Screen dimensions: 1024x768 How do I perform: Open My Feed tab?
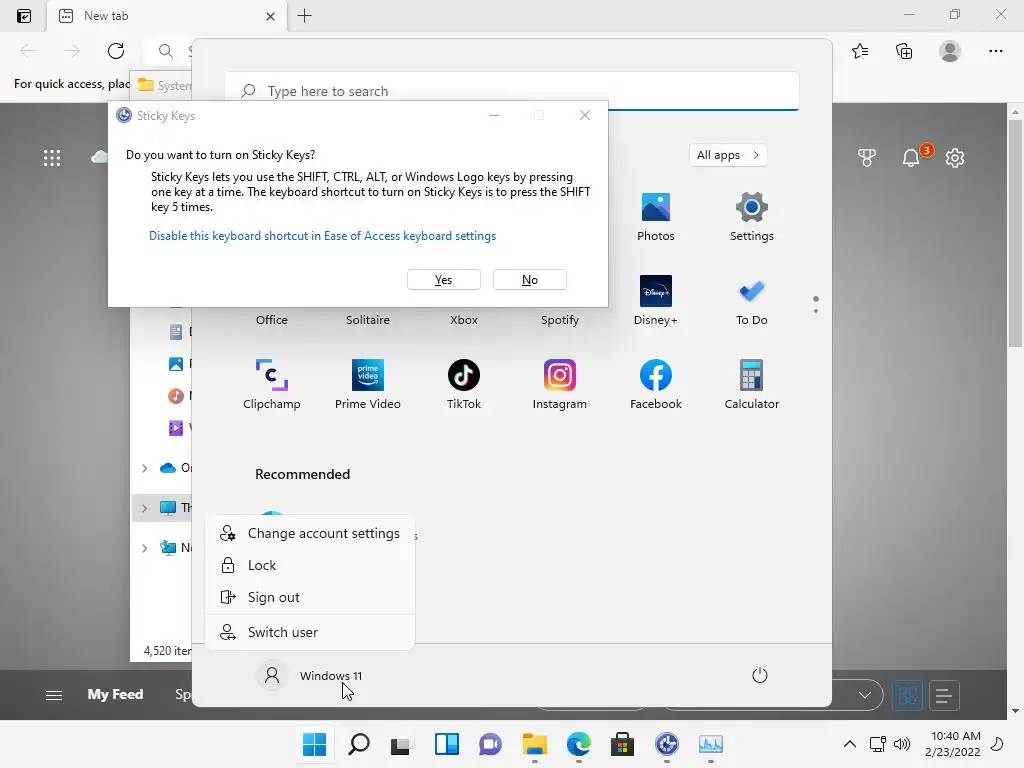(115, 694)
